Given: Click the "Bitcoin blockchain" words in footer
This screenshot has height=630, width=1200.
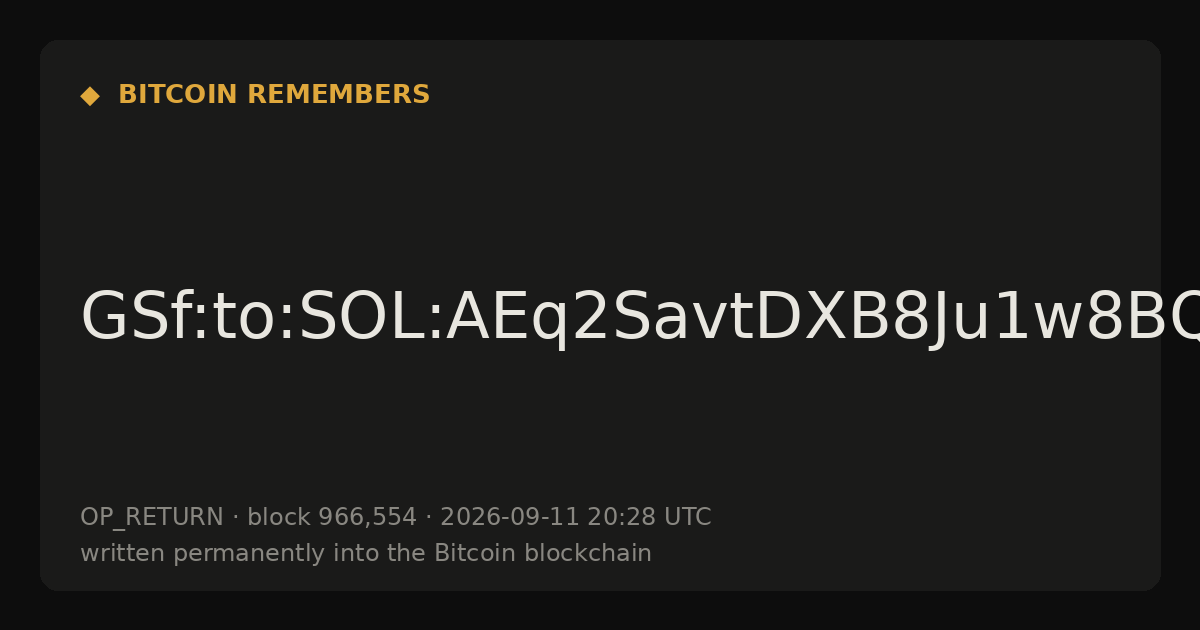Looking at the screenshot, I should [x=543, y=554].
